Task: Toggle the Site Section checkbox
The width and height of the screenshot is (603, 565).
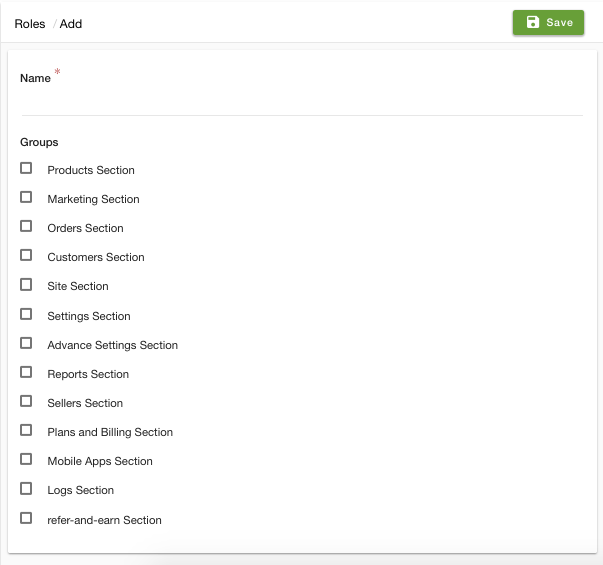Action: pos(26,285)
